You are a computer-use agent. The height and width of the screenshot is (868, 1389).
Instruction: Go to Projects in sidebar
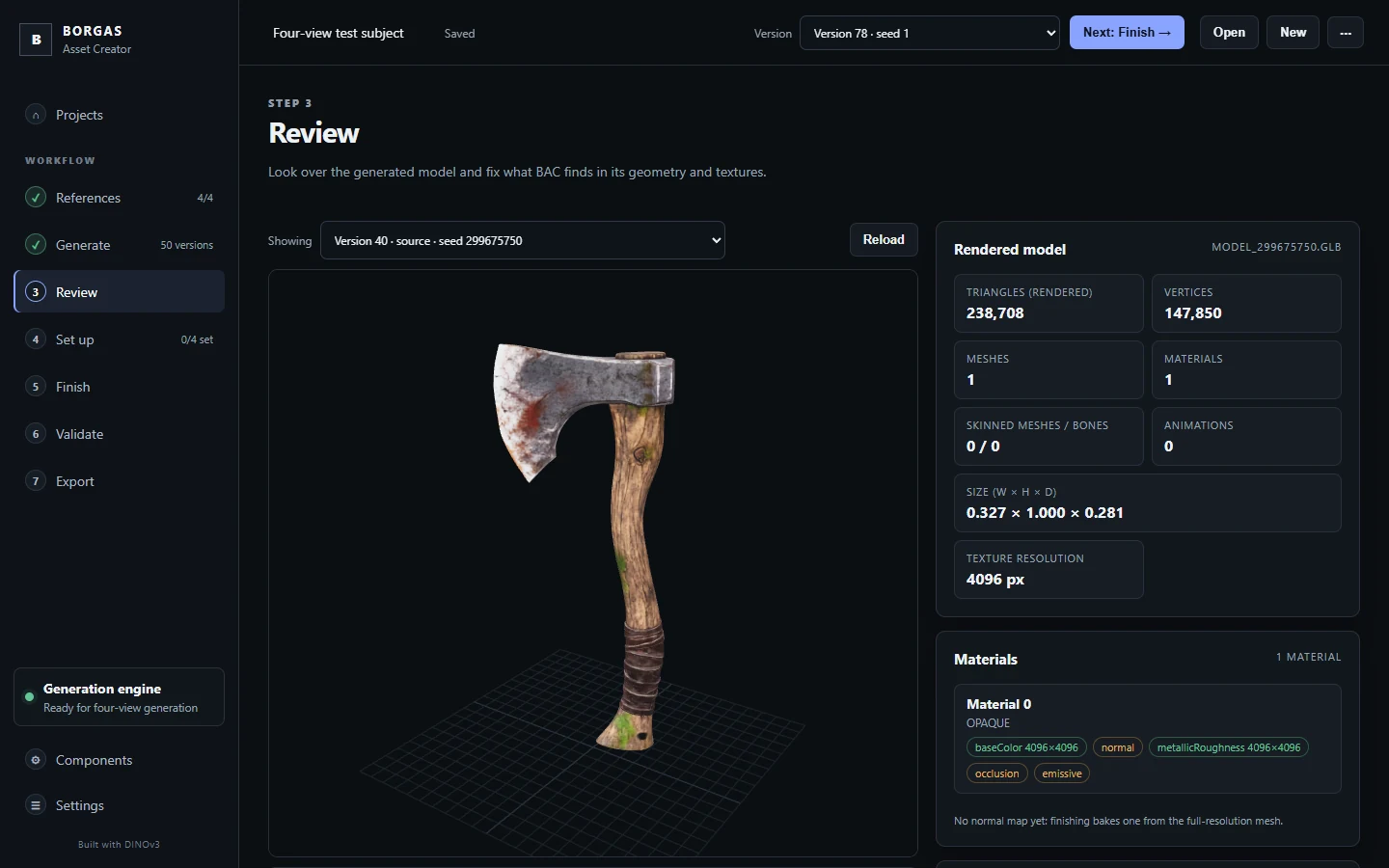[120, 115]
